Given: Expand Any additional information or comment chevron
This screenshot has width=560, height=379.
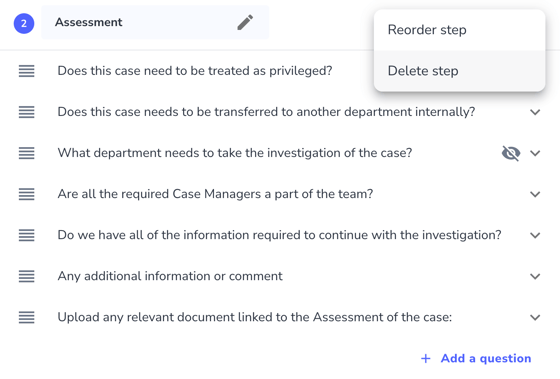Looking at the screenshot, I should [535, 276].
